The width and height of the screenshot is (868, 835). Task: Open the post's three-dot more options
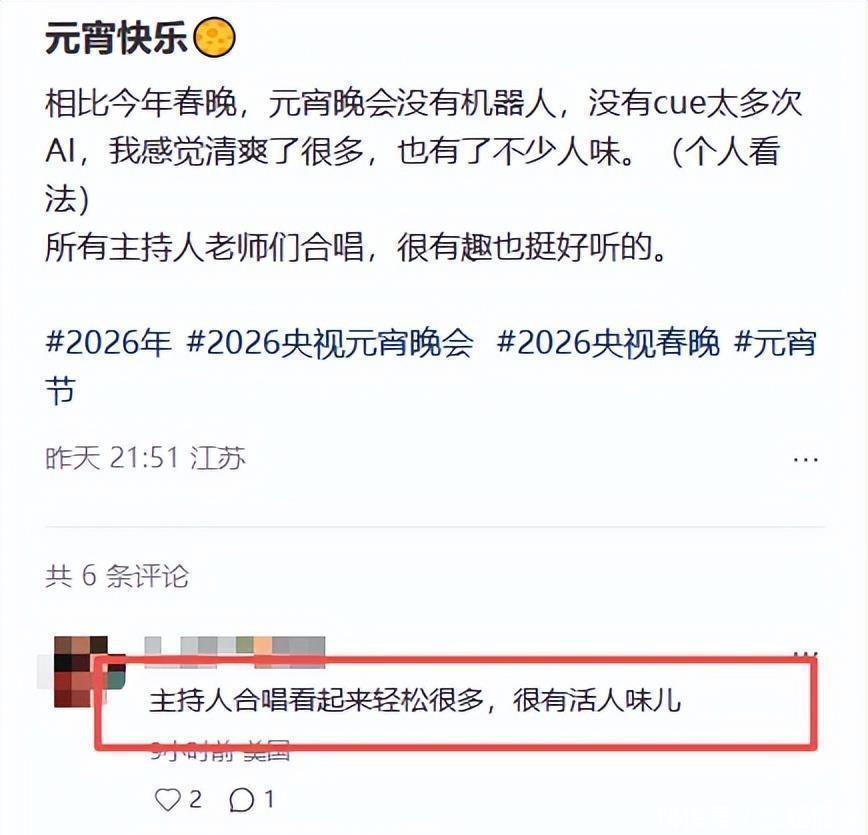pyautogui.click(x=805, y=459)
